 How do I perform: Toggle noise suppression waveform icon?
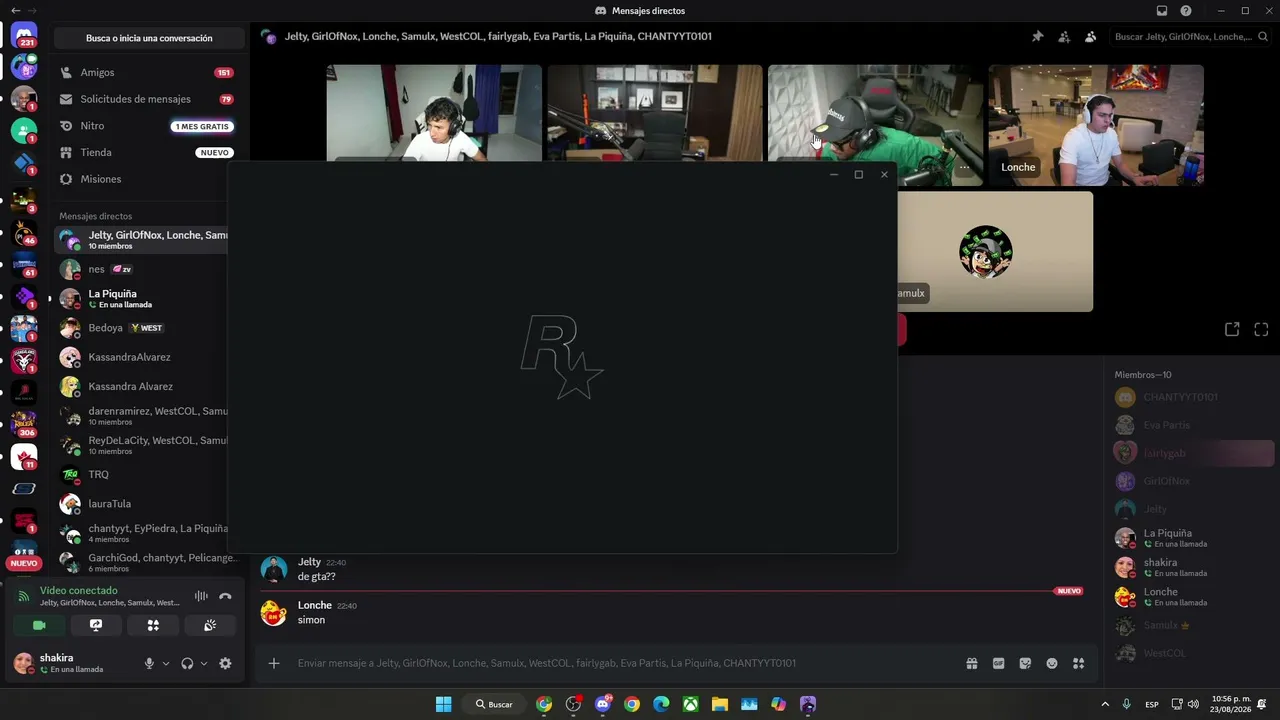201,596
